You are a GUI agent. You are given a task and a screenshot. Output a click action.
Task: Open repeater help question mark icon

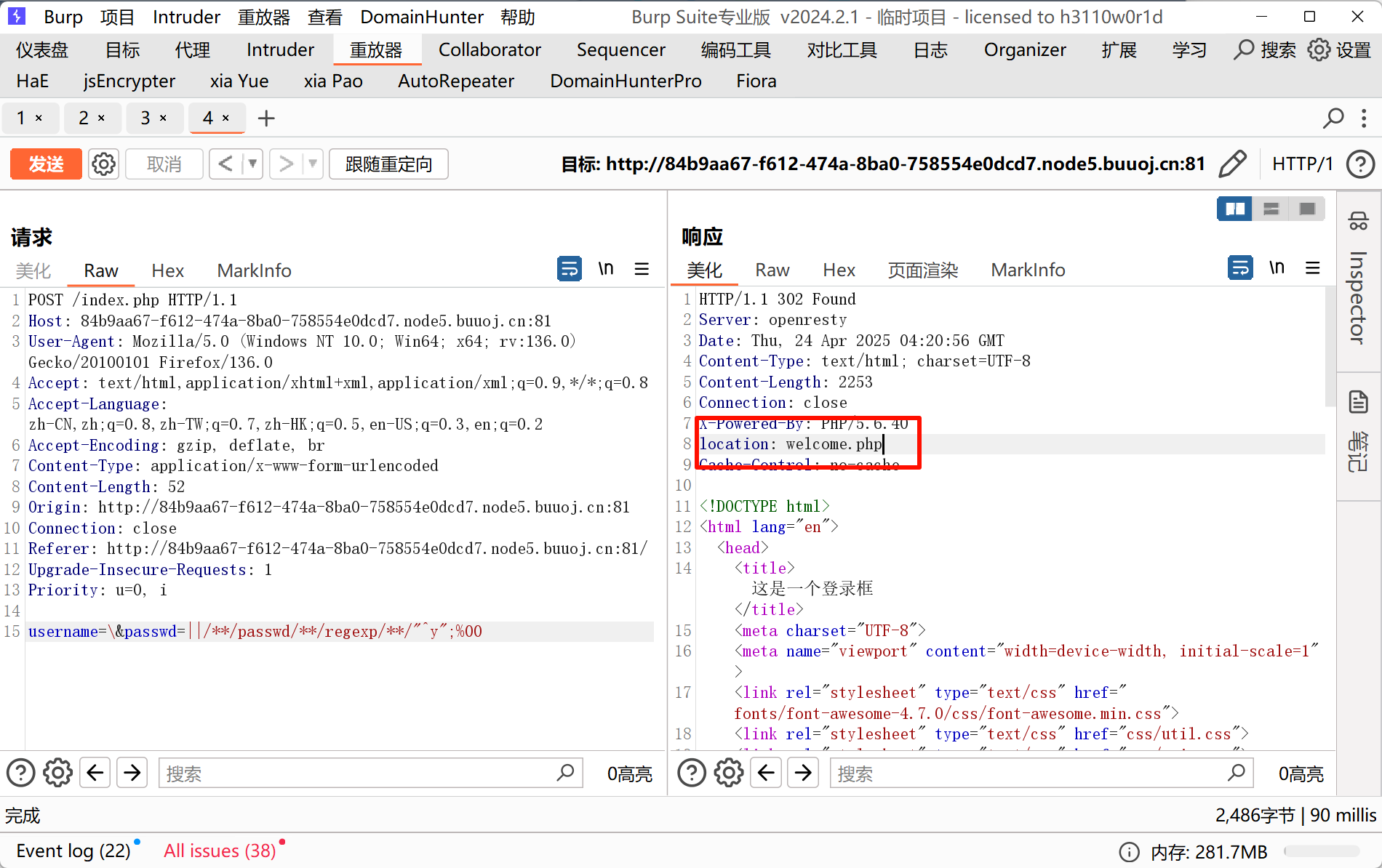point(1360,164)
